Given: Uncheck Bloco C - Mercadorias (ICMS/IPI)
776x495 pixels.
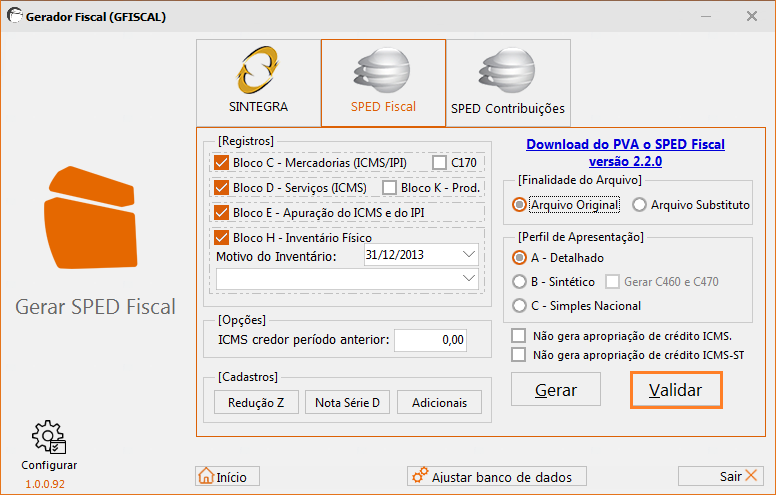Looking at the screenshot, I should click(221, 162).
